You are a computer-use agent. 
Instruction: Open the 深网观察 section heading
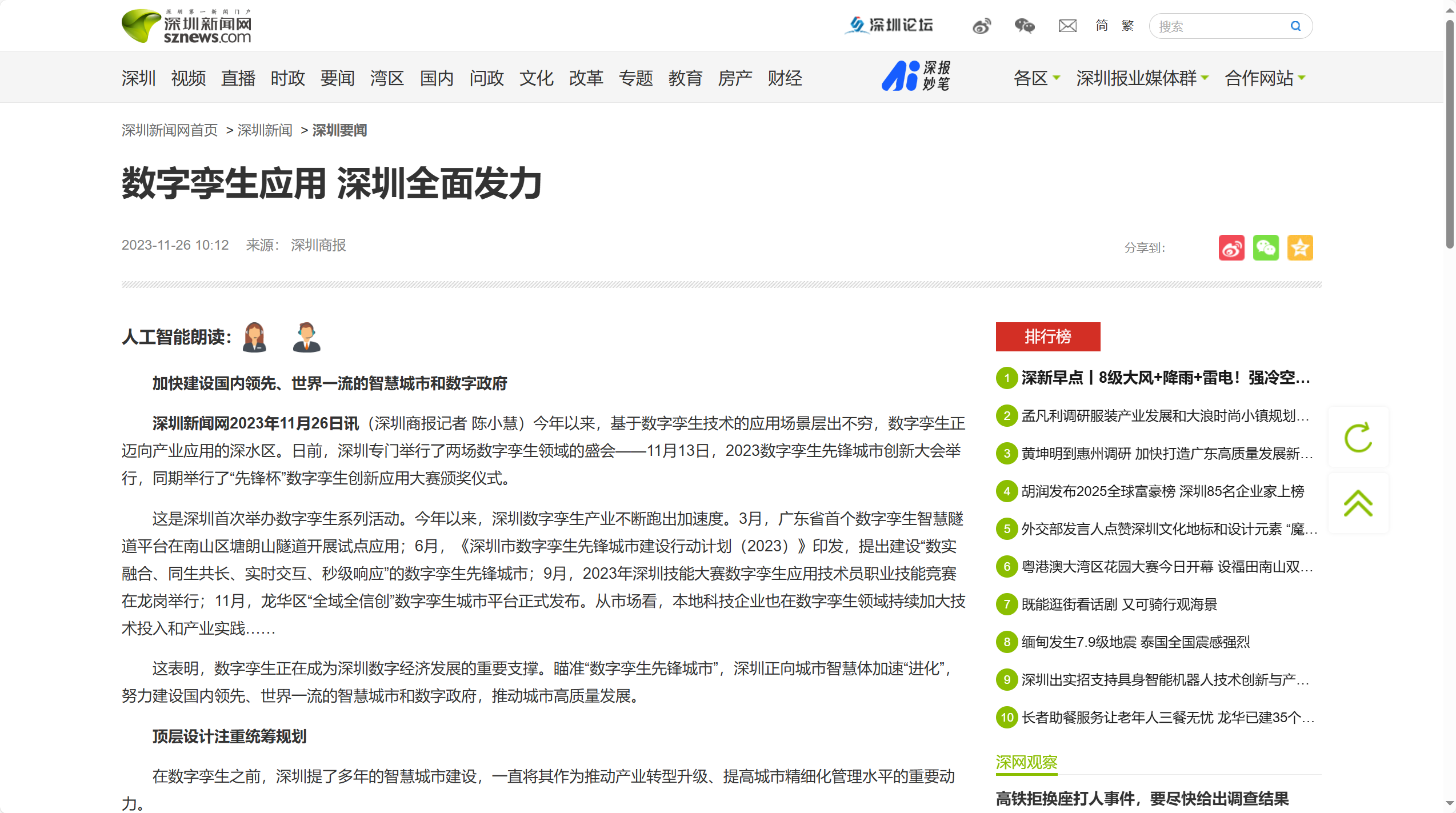[1026, 762]
